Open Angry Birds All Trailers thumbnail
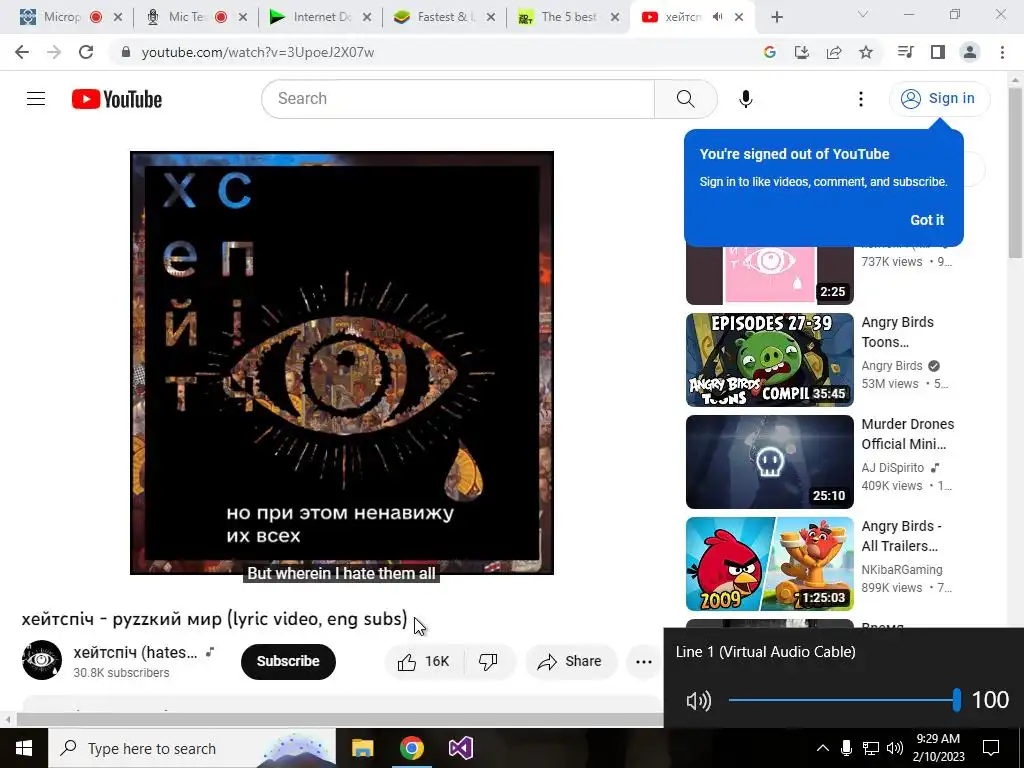This screenshot has width=1024, height=768. (x=769, y=564)
